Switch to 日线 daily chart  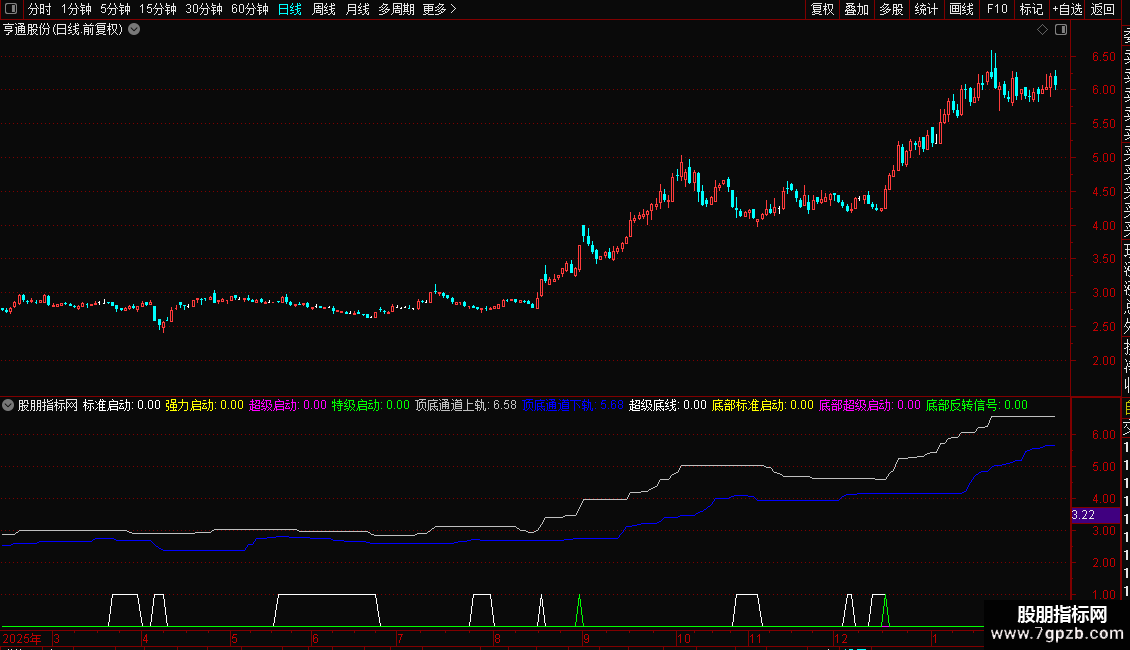290,9
